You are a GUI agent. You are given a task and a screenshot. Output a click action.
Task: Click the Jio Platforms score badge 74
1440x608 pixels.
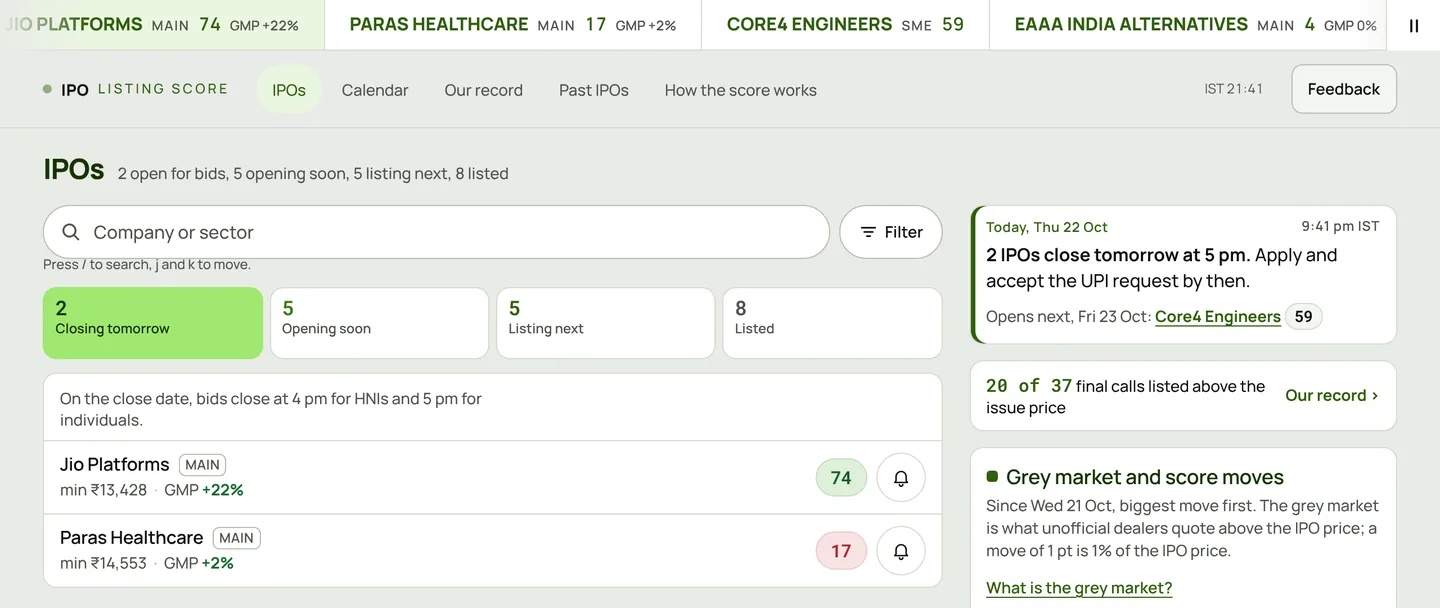point(841,478)
